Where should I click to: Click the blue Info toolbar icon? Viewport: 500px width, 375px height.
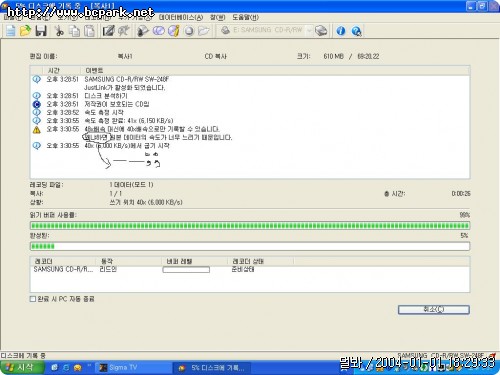point(340,31)
